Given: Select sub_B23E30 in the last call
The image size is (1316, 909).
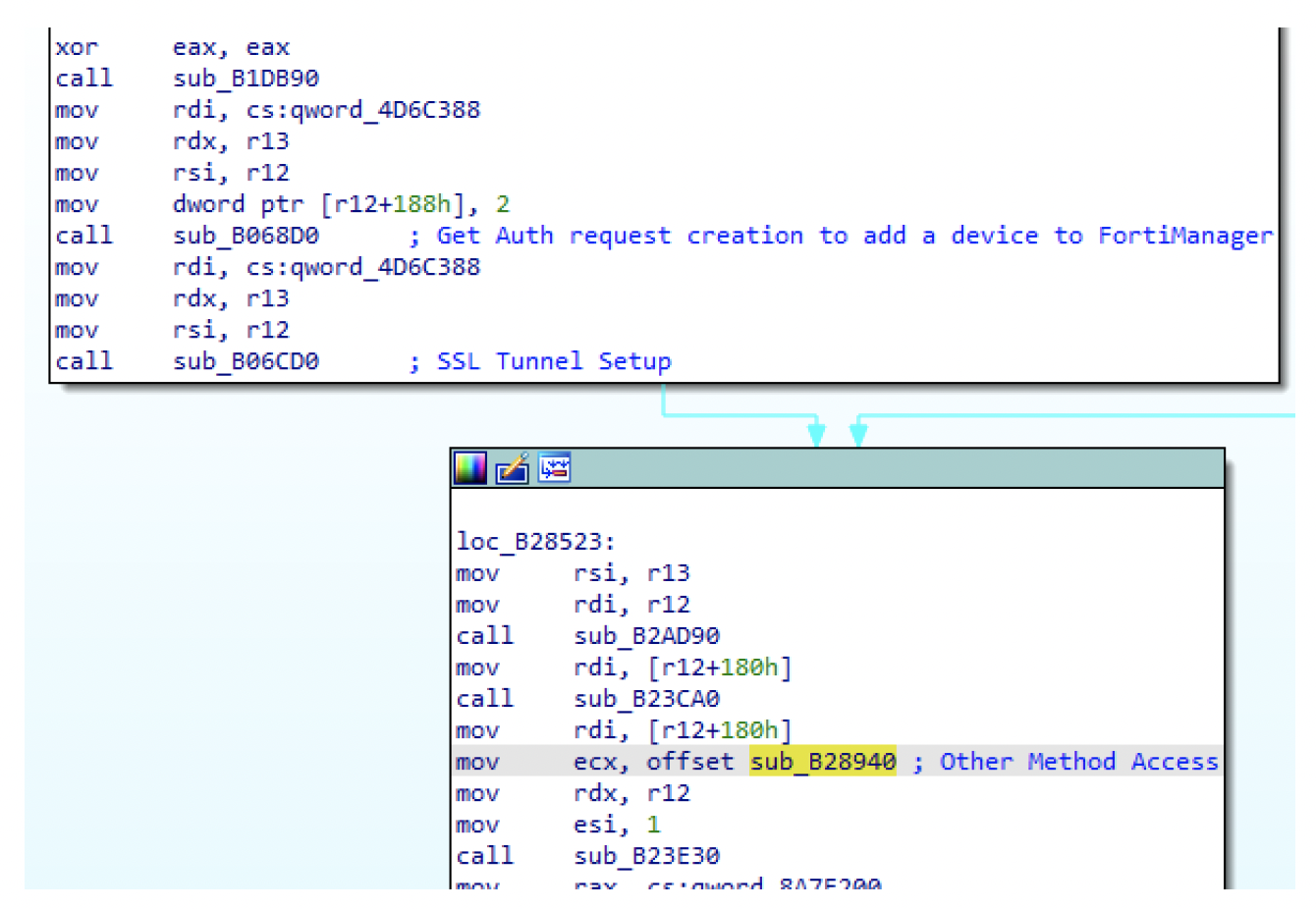Looking at the screenshot, I should click(646, 856).
